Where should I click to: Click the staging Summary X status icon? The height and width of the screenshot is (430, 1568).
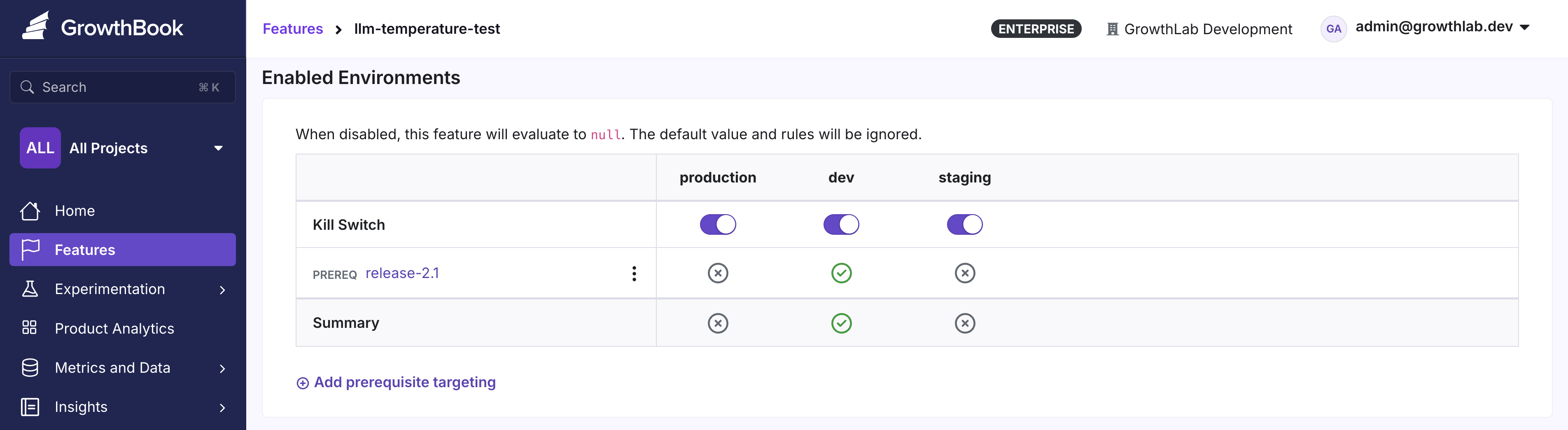point(964,323)
